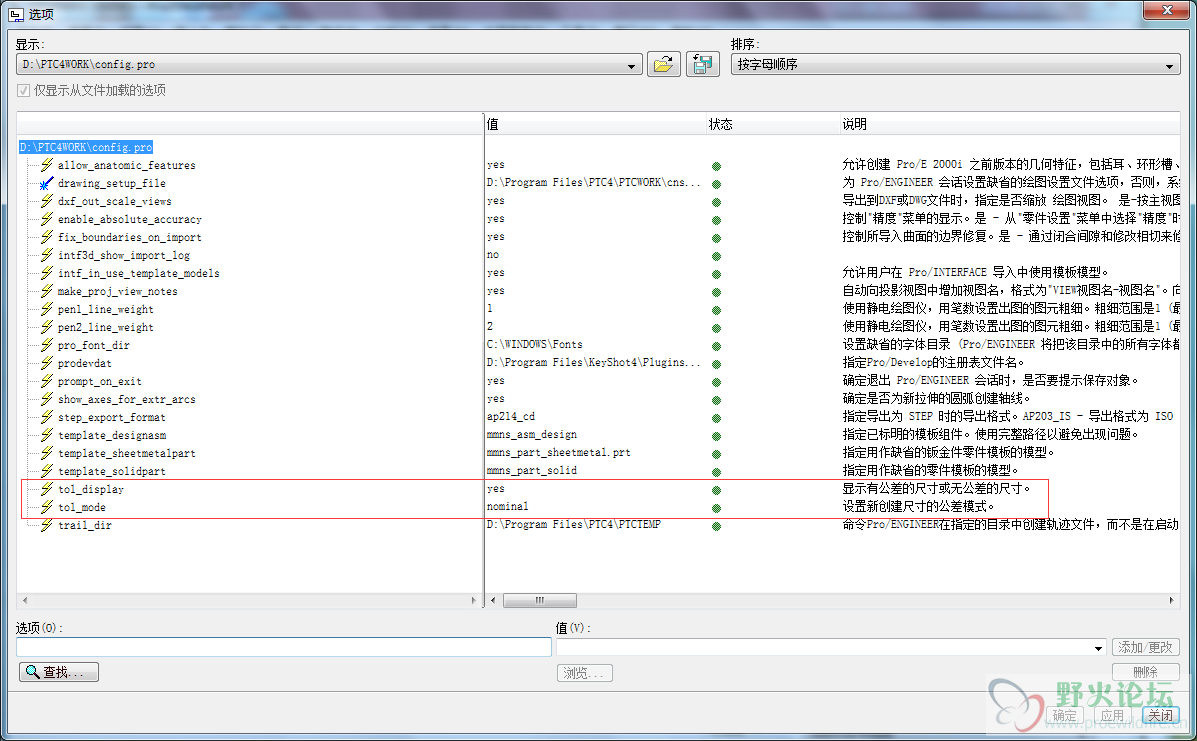Screen dimensions: 1197x741
Task: Select the lightning icon beside allow_anatomic_features
Action: coord(47,165)
